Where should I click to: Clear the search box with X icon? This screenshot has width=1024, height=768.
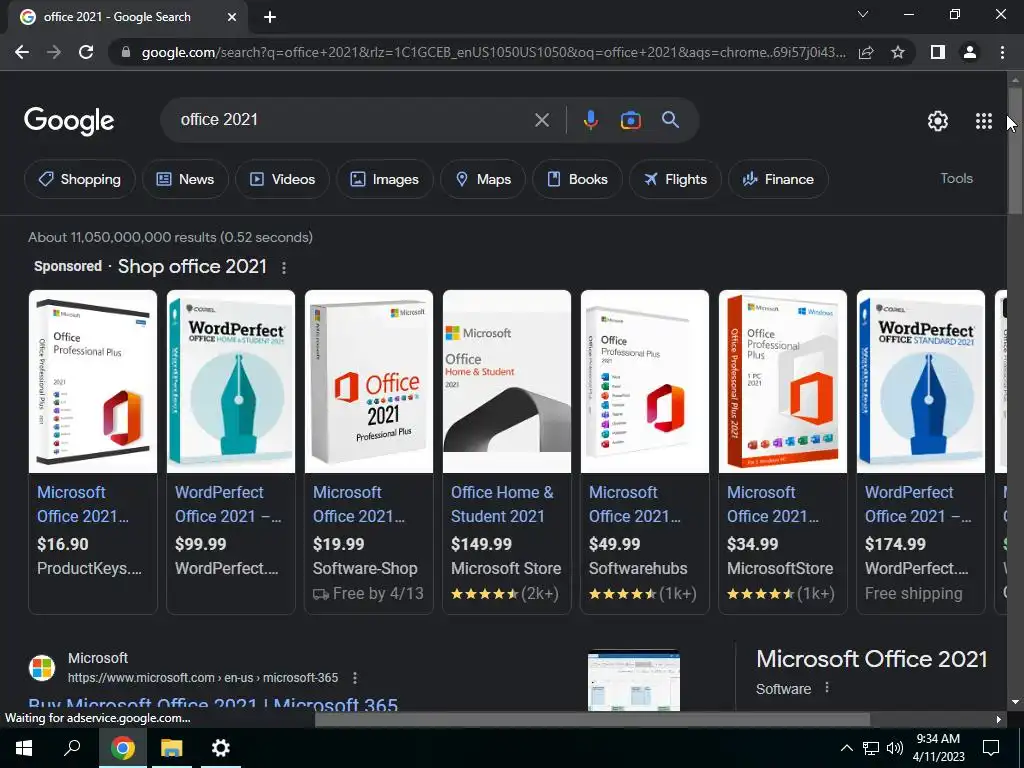(x=541, y=120)
